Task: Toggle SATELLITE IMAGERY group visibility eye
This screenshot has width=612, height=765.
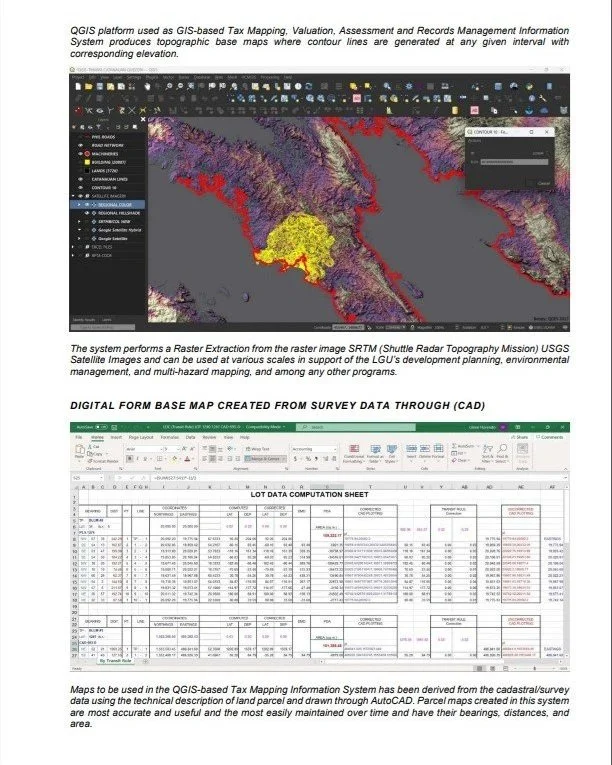Action: 81,196
